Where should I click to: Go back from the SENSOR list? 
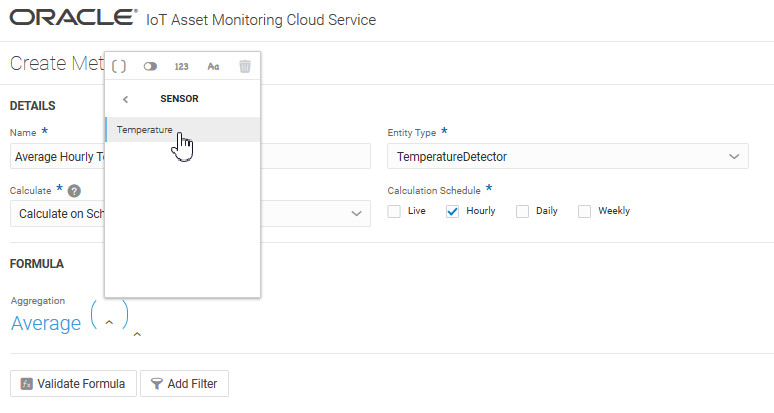[x=125, y=99]
